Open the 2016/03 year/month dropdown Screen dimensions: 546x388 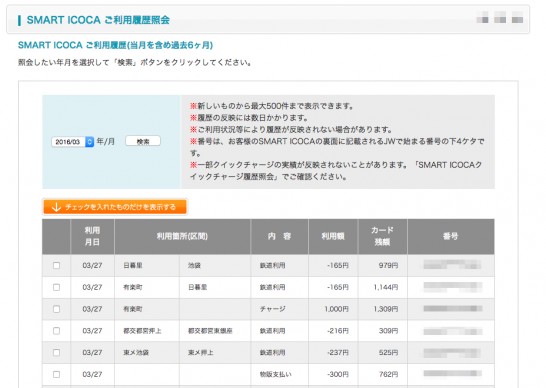[72, 142]
